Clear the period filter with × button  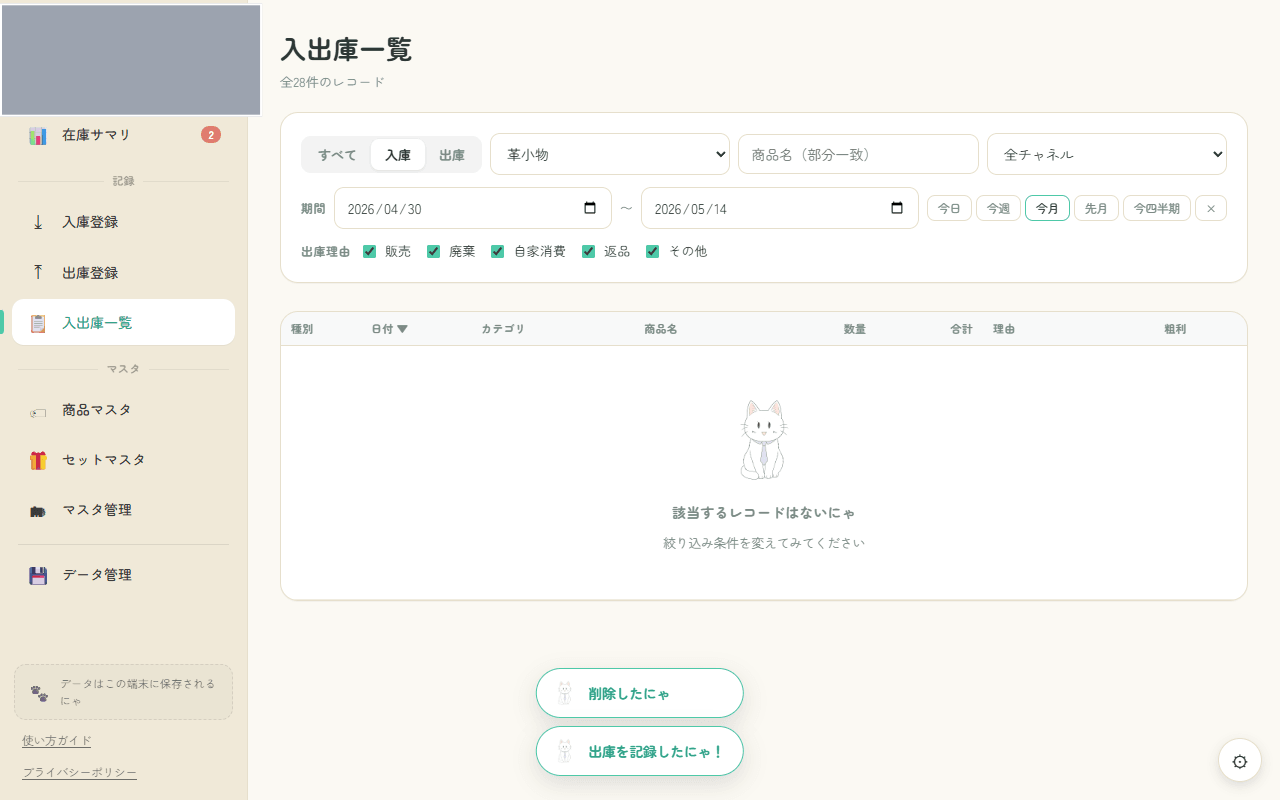pos(1211,208)
